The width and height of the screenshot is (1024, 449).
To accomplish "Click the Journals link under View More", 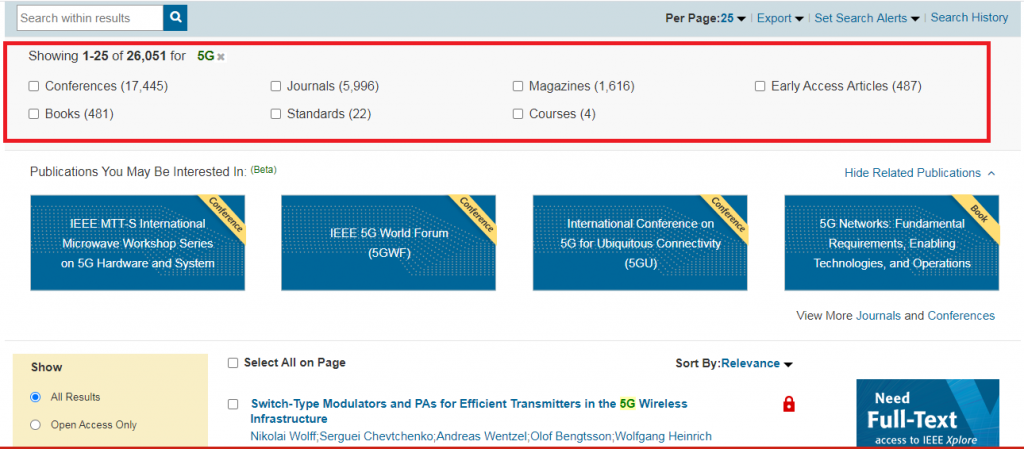I will point(878,316).
